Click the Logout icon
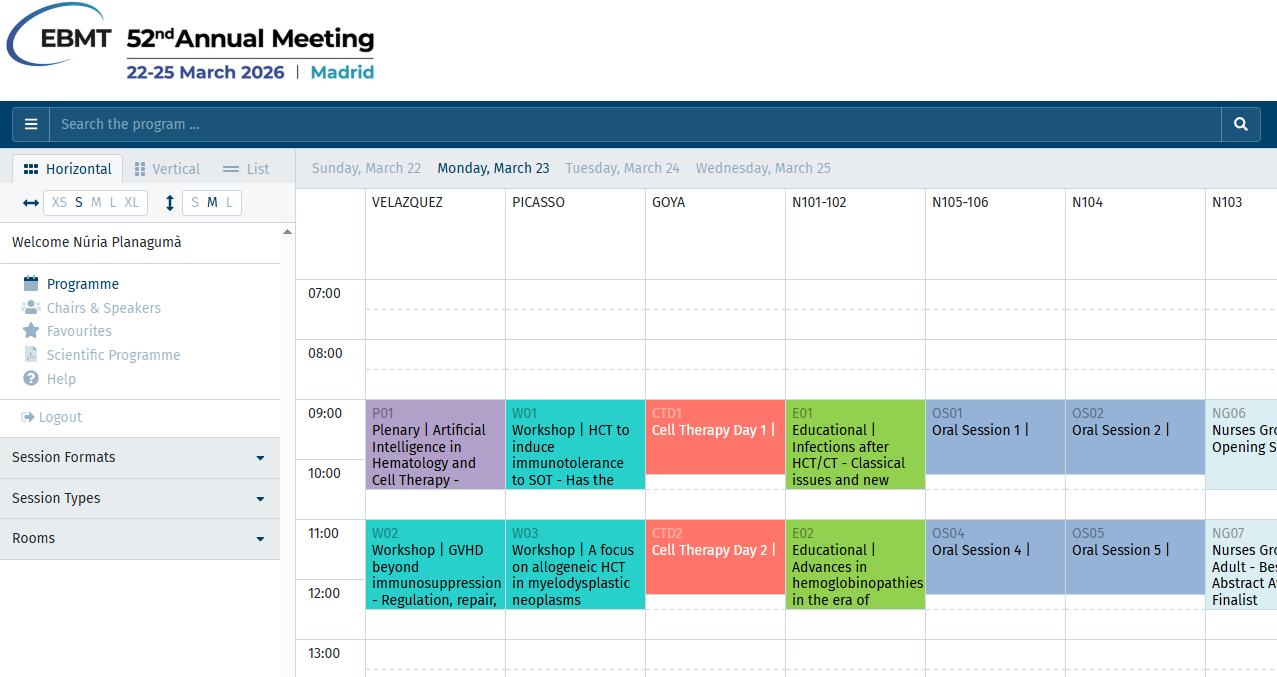 [x=28, y=417]
